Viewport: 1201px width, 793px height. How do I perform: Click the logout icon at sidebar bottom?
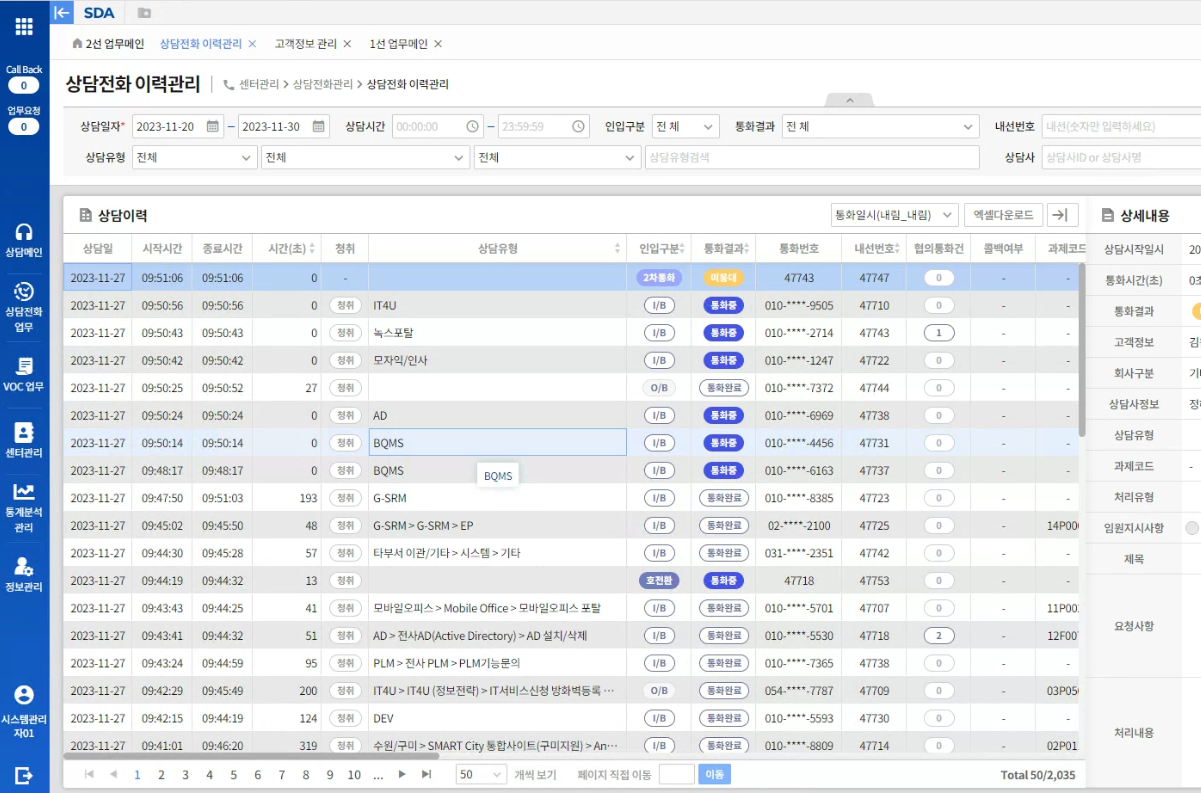(24, 774)
